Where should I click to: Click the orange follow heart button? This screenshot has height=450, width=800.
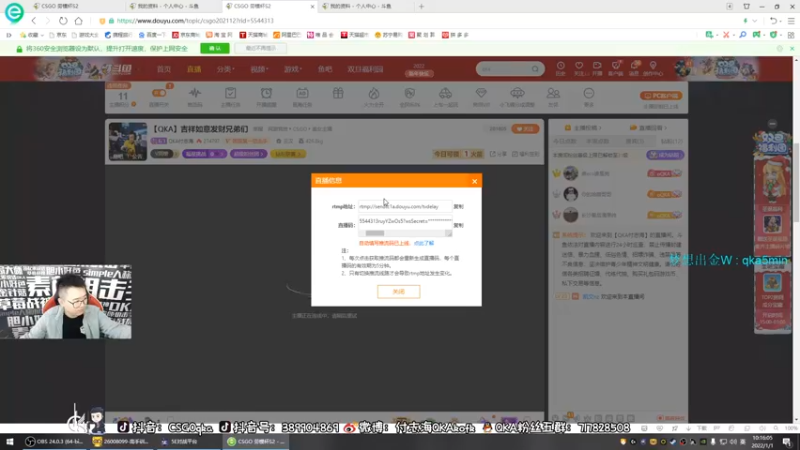[525, 129]
